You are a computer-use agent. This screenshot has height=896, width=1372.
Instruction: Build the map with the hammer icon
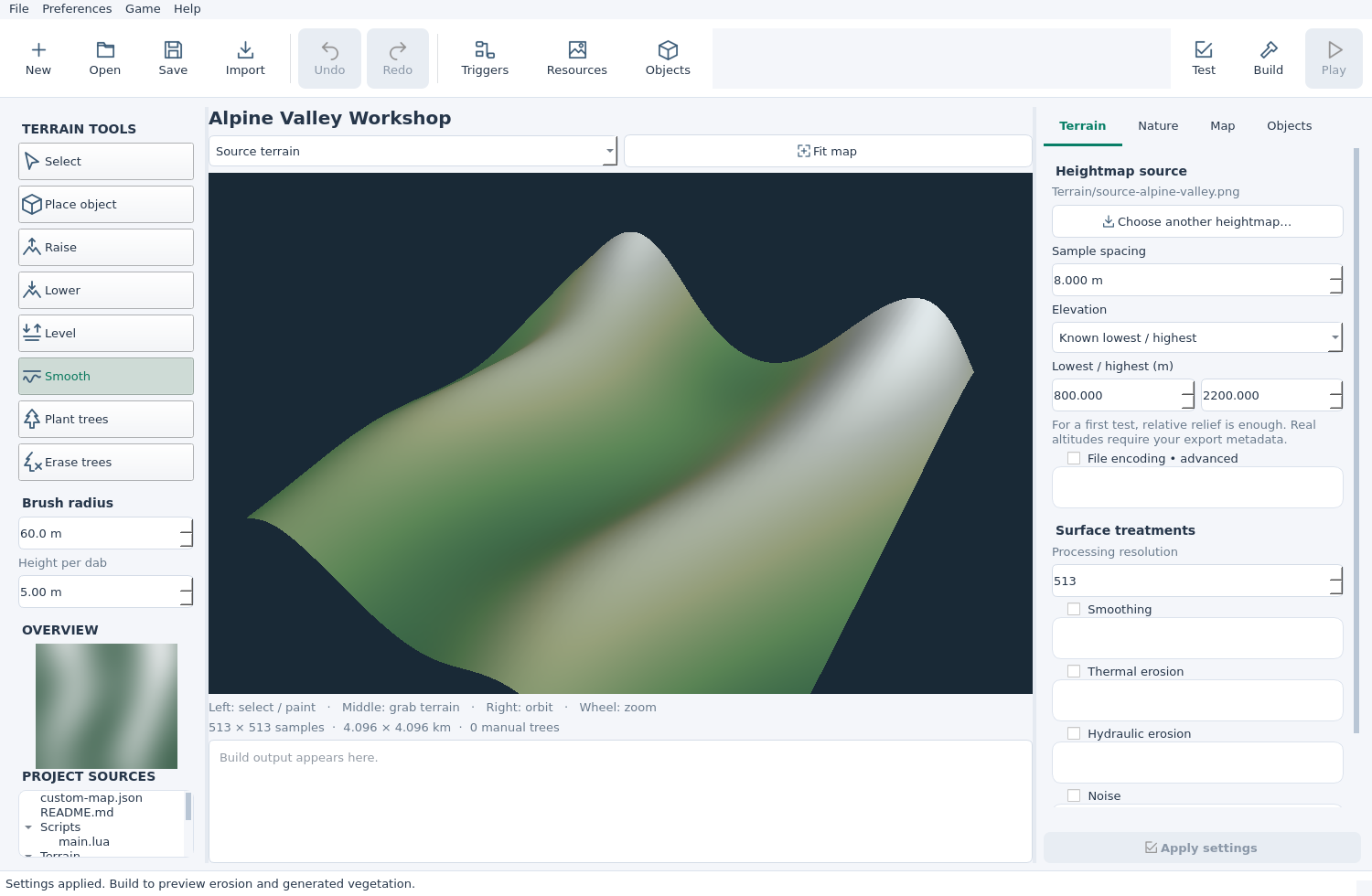(x=1269, y=59)
